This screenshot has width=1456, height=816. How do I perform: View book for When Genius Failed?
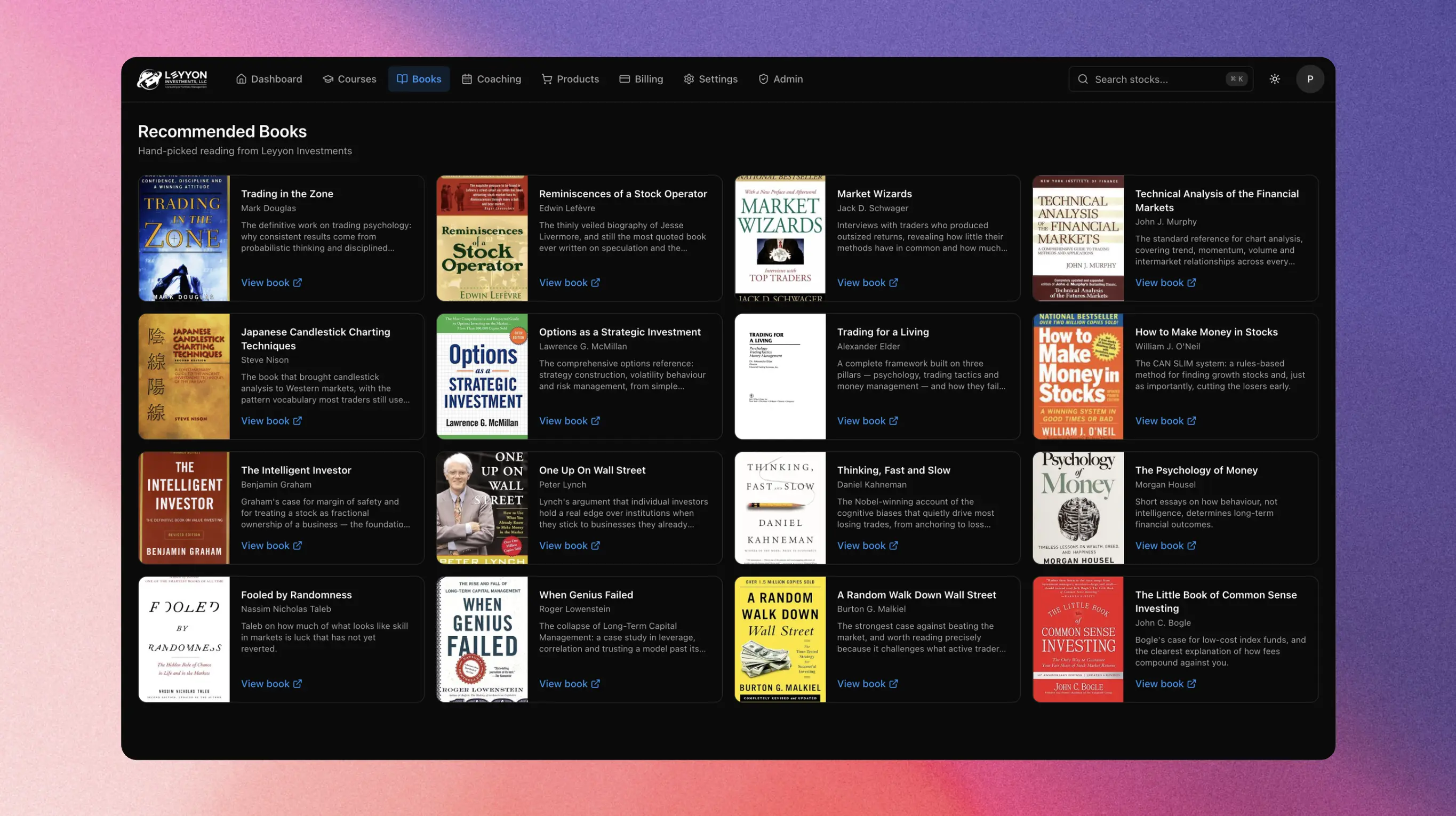[x=569, y=684]
